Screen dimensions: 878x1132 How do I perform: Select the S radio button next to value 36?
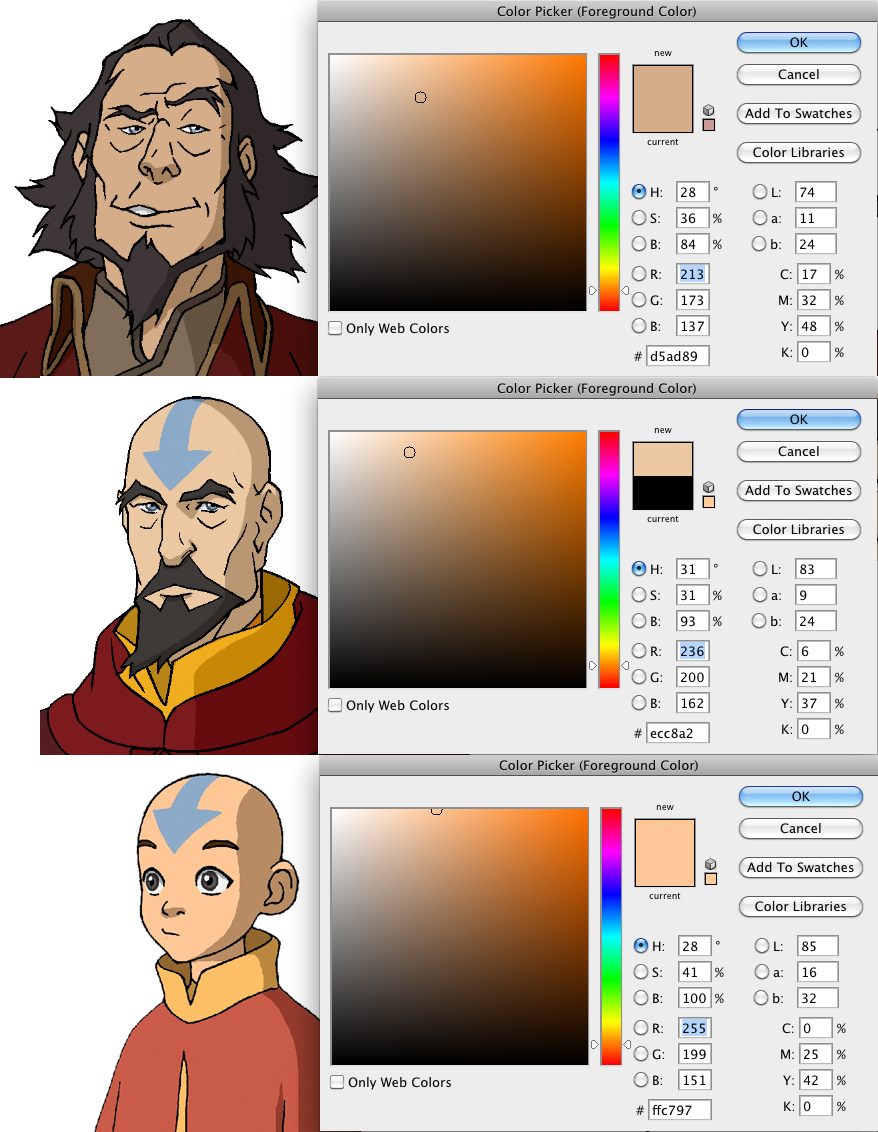[639, 218]
